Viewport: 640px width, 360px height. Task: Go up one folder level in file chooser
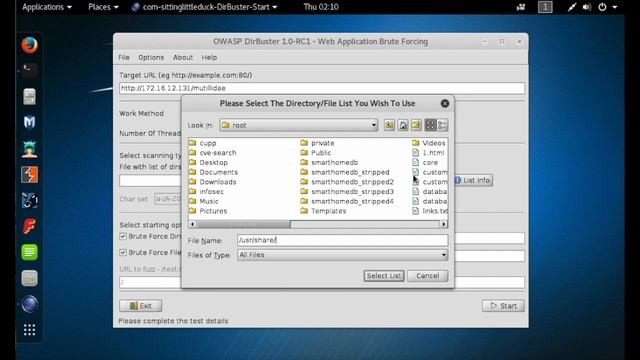click(389, 125)
